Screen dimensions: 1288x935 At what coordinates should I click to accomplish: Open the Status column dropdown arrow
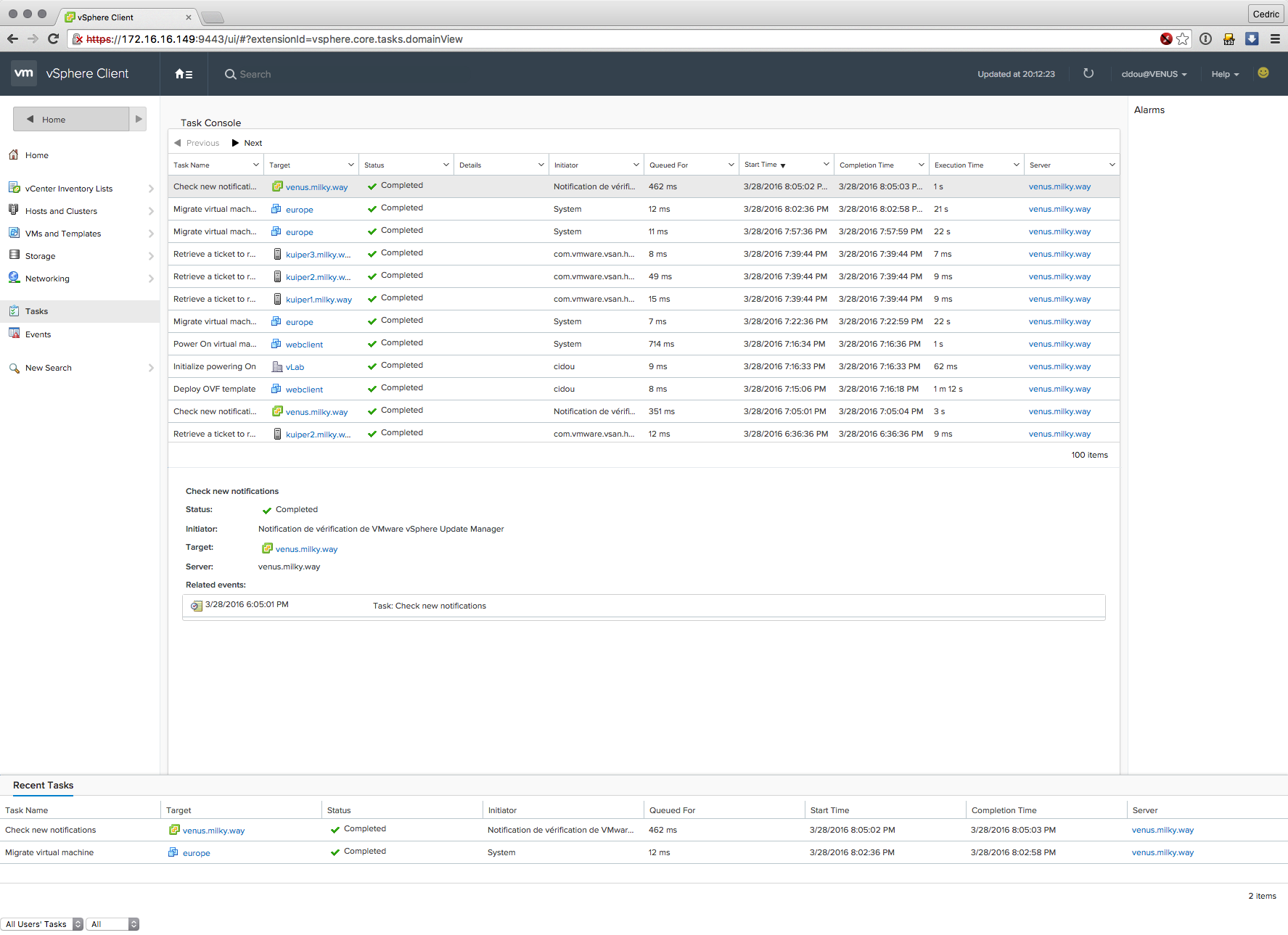point(446,165)
